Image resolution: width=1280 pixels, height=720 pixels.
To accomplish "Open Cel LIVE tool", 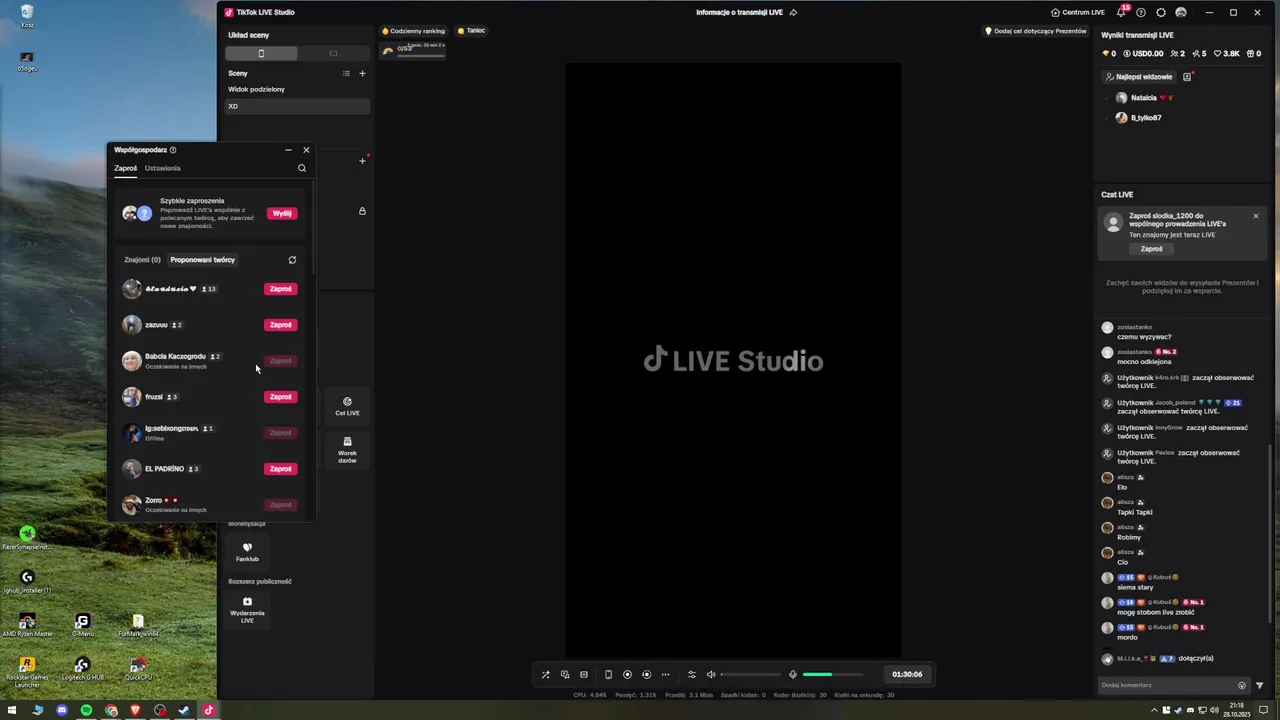I will (347, 406).
